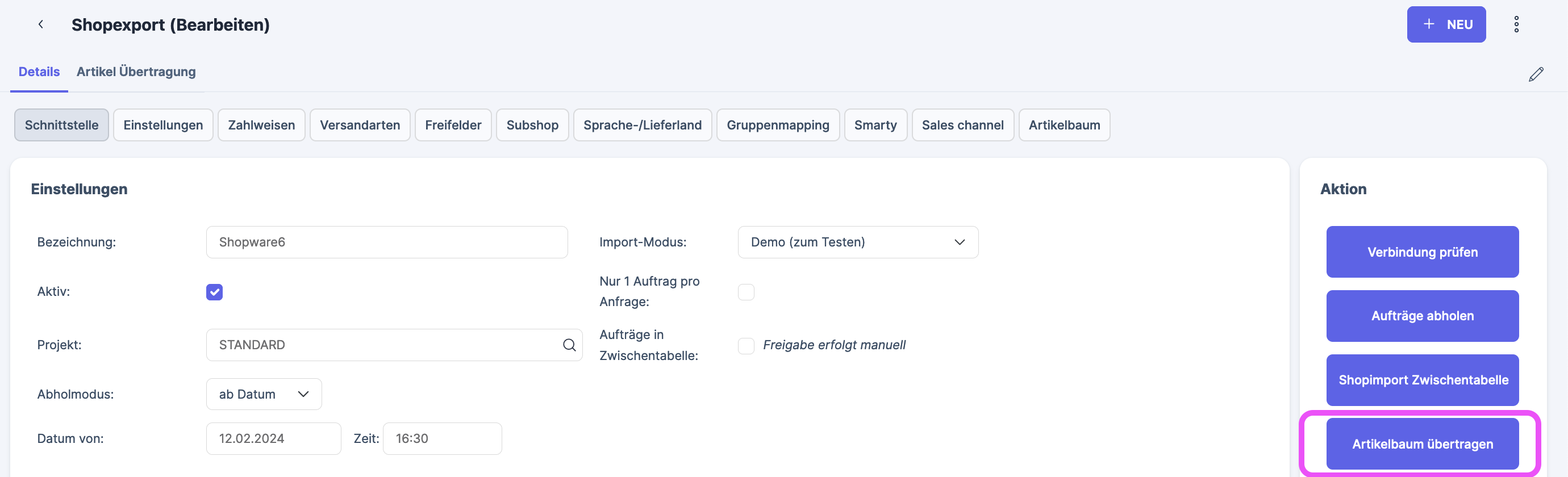Tick the Aufträge in Zwischentabelle checkbox

745,346
